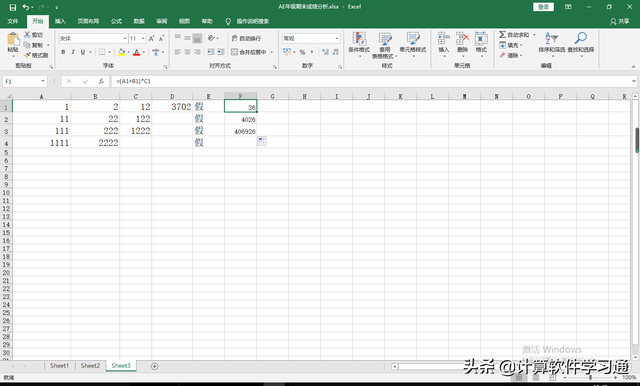The height and width of the screenshot is (386, 640).
Task: Open the Tell Me search box
Action: tap(248, 21)
